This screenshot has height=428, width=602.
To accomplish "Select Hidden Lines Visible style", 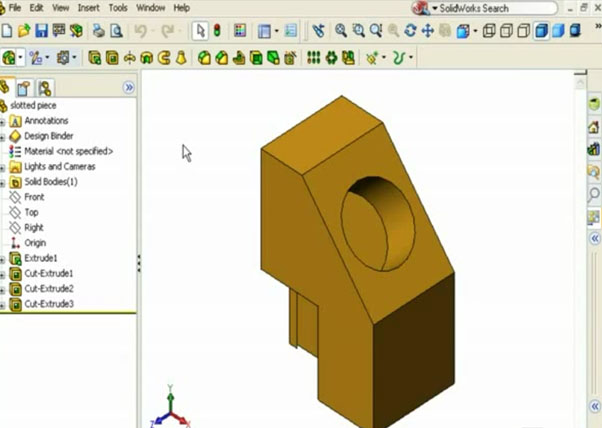I will (x=506, y=31).
